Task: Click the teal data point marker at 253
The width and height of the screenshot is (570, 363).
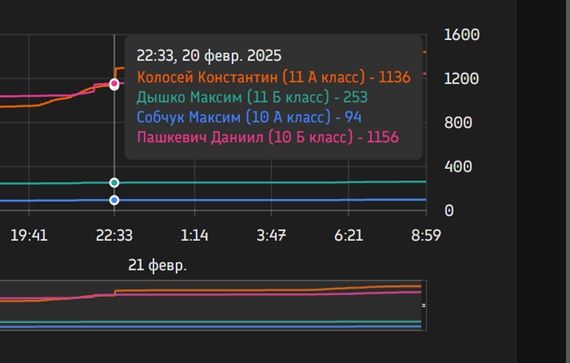Action: coord(114,182)
